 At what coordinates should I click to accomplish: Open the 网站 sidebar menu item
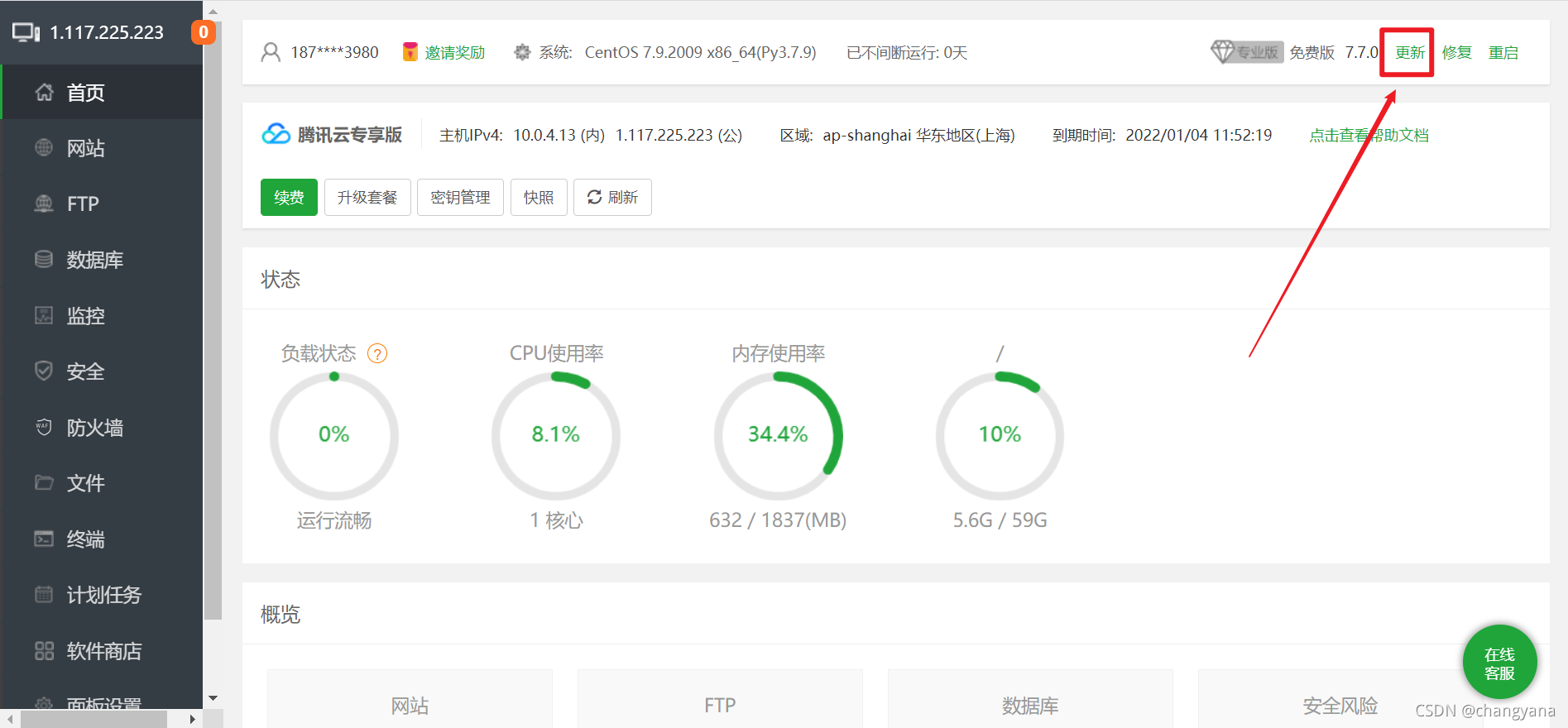tap(102, 148)
